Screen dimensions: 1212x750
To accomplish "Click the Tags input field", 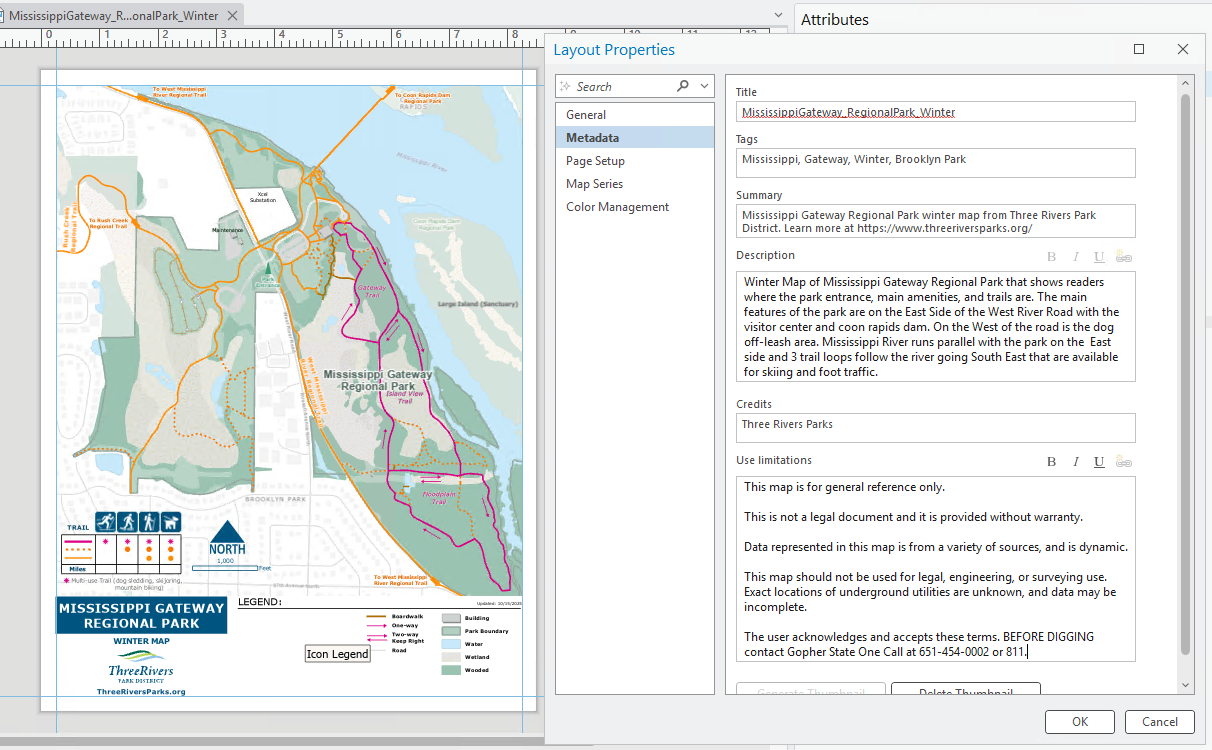I will (x=935, y=163).
